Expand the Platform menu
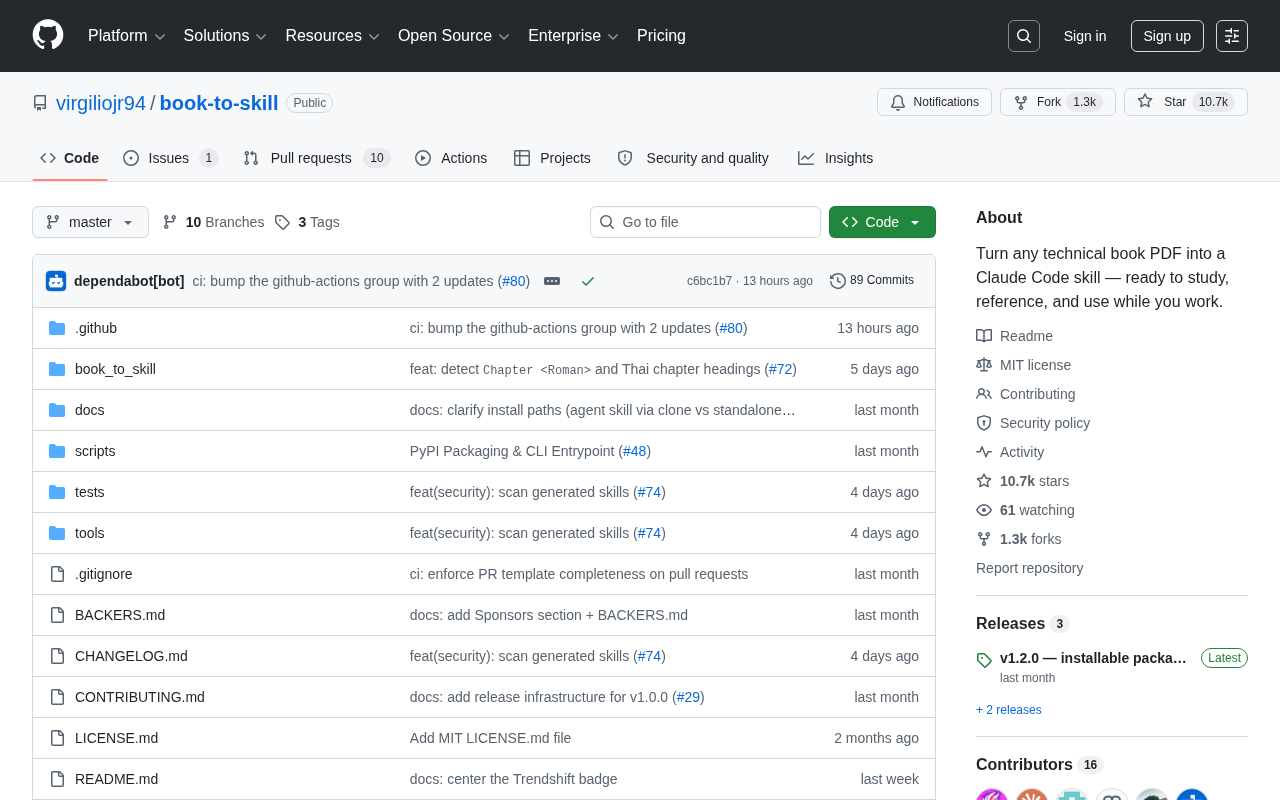The image size is (1280, 800). tap(127, 36)
